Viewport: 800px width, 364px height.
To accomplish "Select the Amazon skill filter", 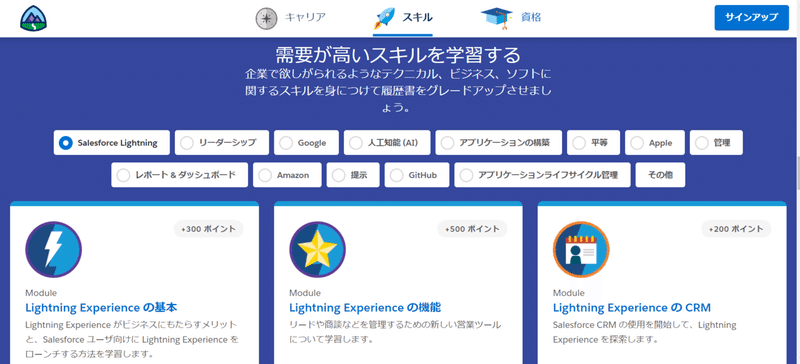I will [287, 175].
